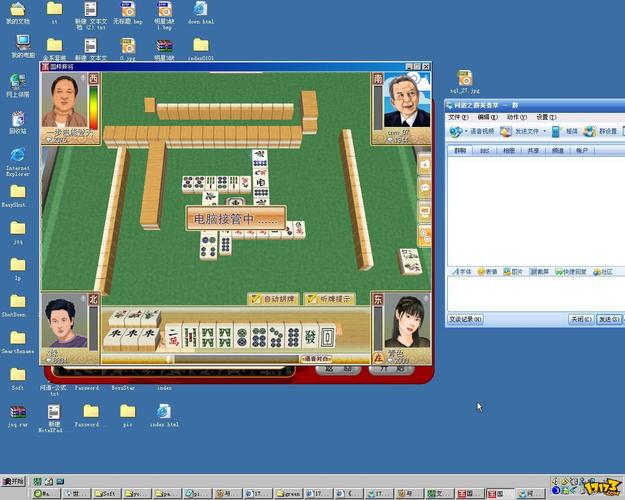Click in the chat message input box
Screen dimensions: 625x500
click(536, 293)
